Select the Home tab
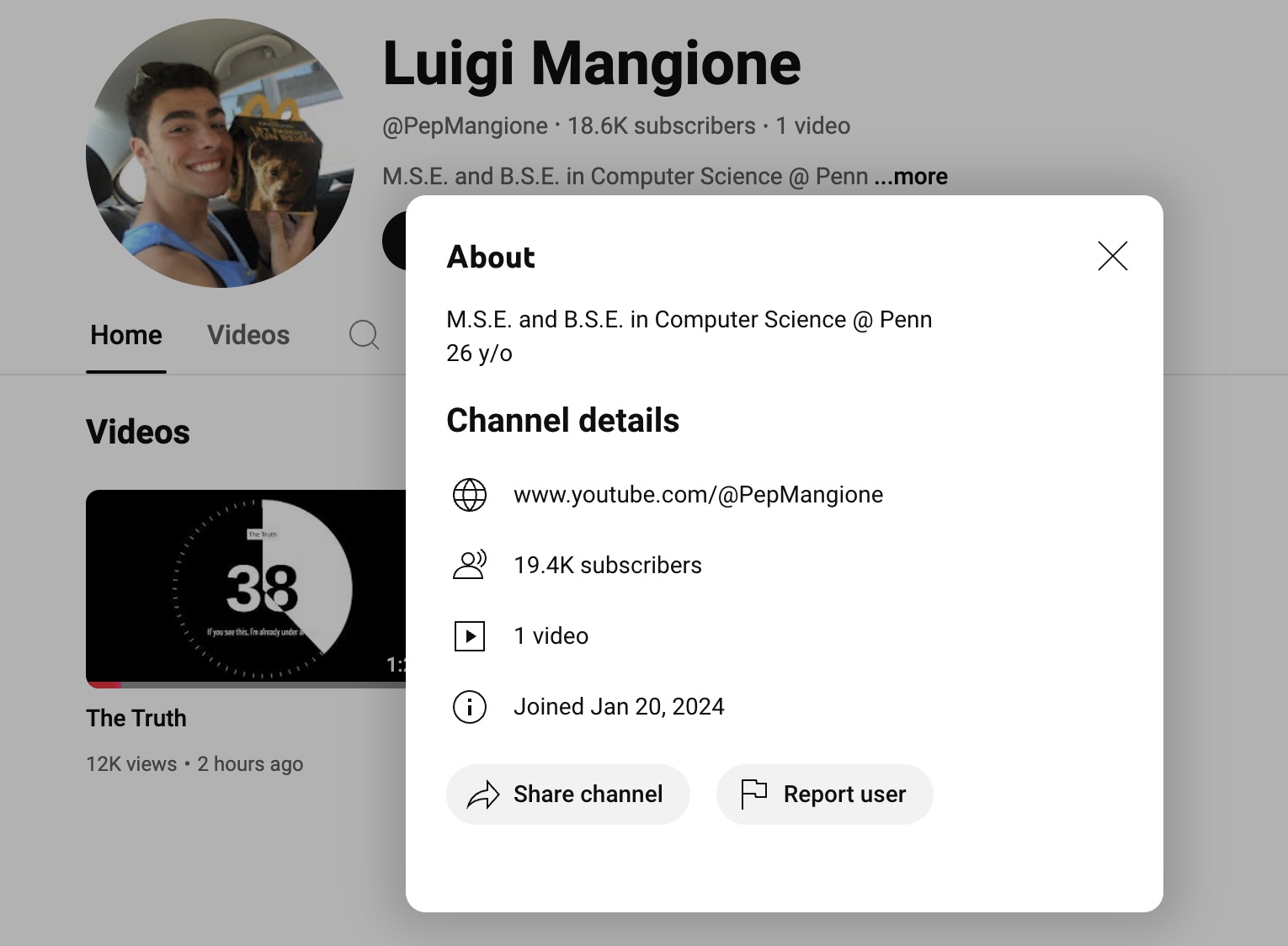The image size is (1288, 946). [125, 335]
